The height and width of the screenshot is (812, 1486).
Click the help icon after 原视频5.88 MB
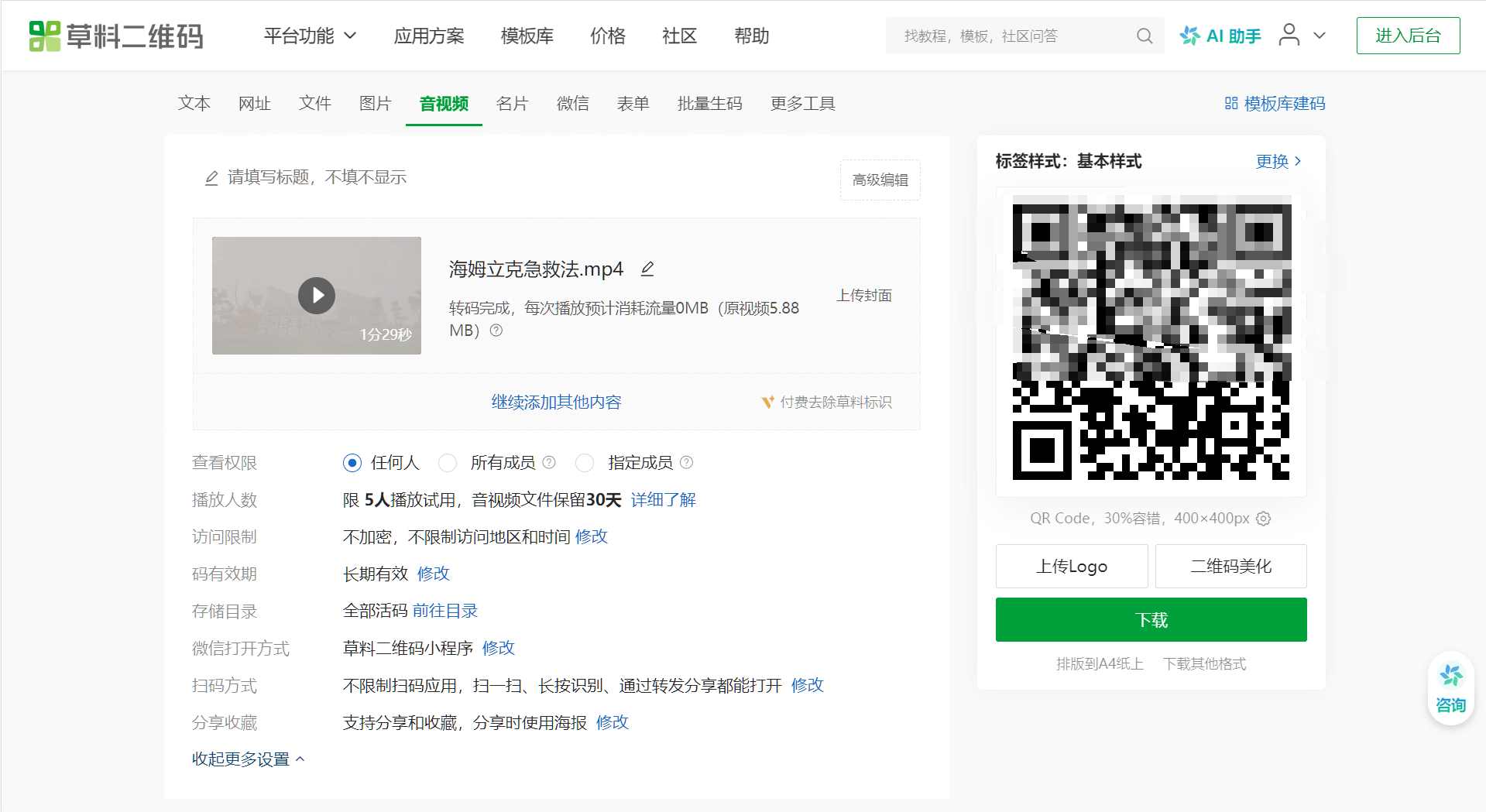click(496, 331)
